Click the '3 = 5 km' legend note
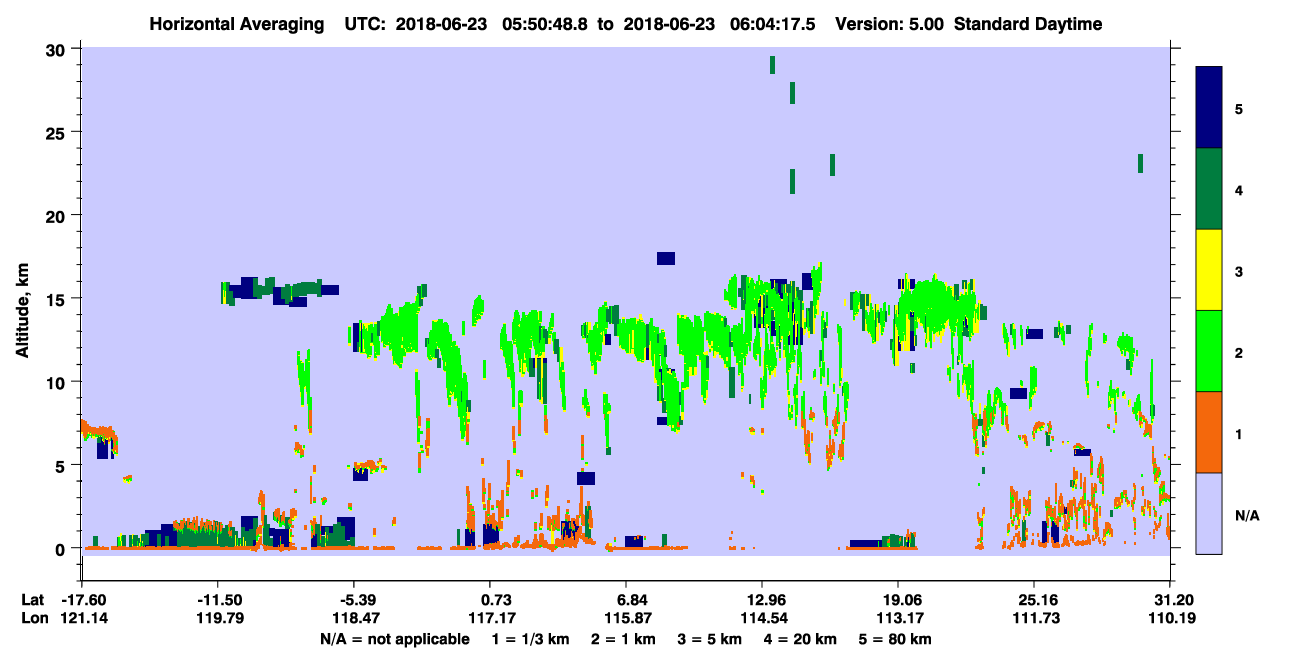The height and width of the screenshot is (667, 1300). [x=709, y=639]
